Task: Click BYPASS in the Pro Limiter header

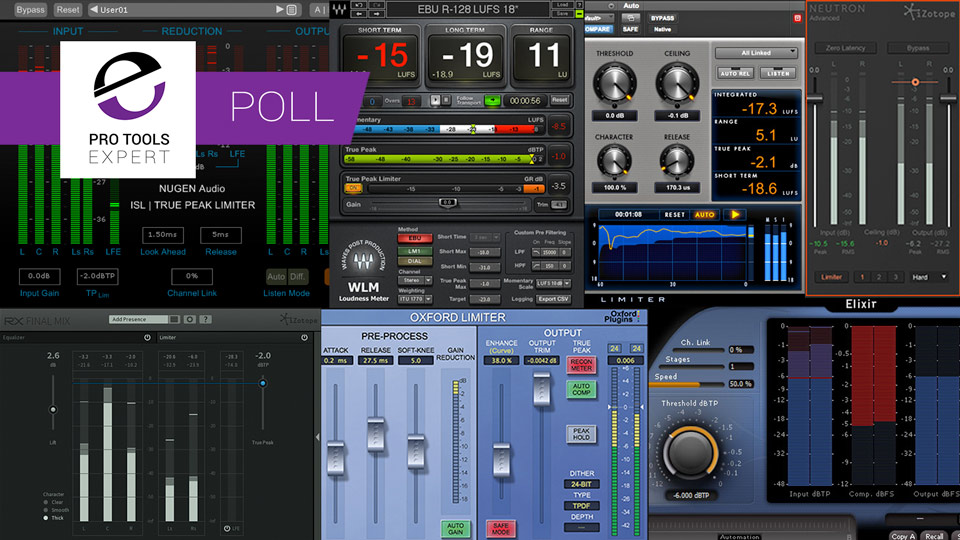Action: tap(662, 18)
